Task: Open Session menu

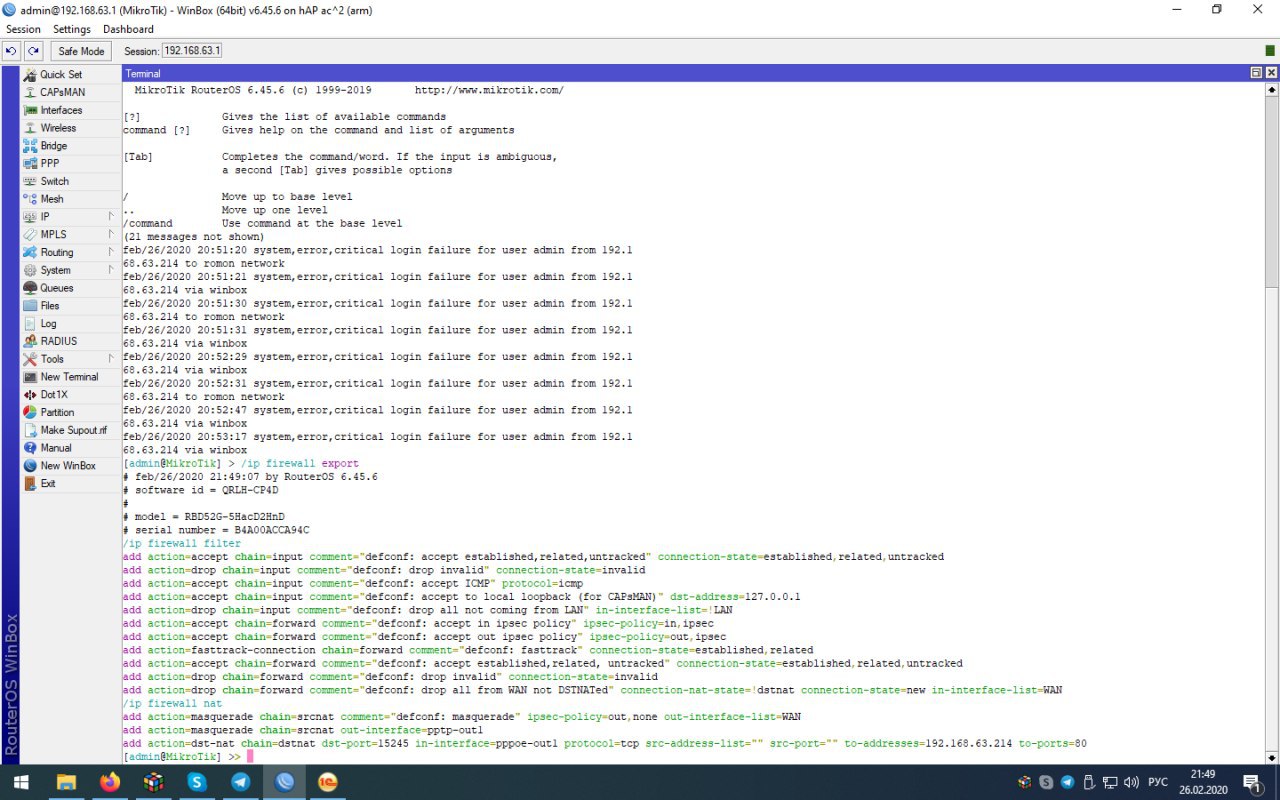Action: 23,29
